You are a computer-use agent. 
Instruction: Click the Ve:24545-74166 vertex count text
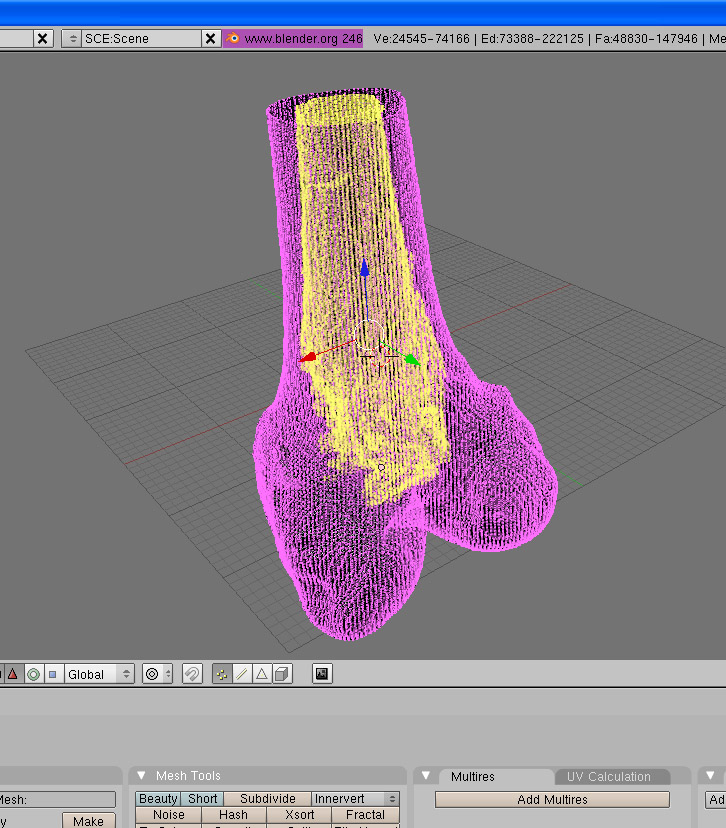421,39
